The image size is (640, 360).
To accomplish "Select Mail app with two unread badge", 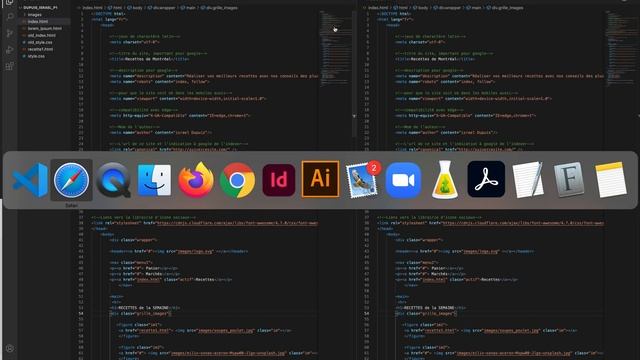I will point(362,180).
